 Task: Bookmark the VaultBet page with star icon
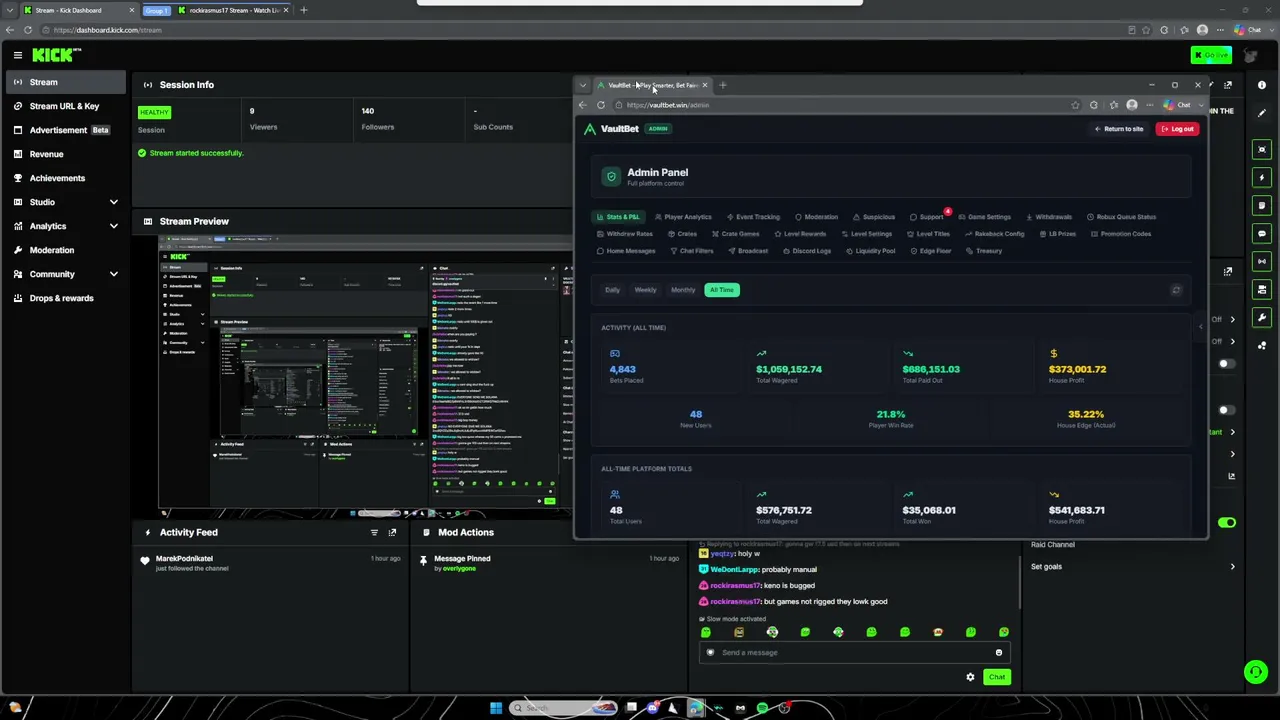click(1075, 105)
